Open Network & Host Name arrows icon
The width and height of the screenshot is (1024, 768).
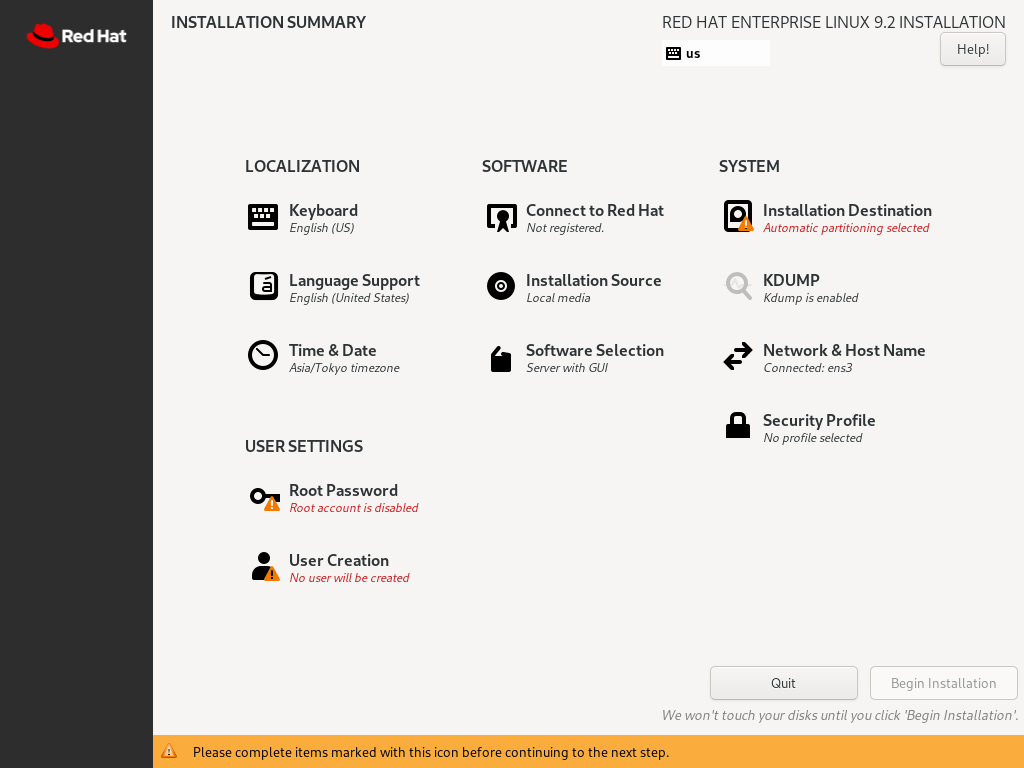tap(737, 356)
